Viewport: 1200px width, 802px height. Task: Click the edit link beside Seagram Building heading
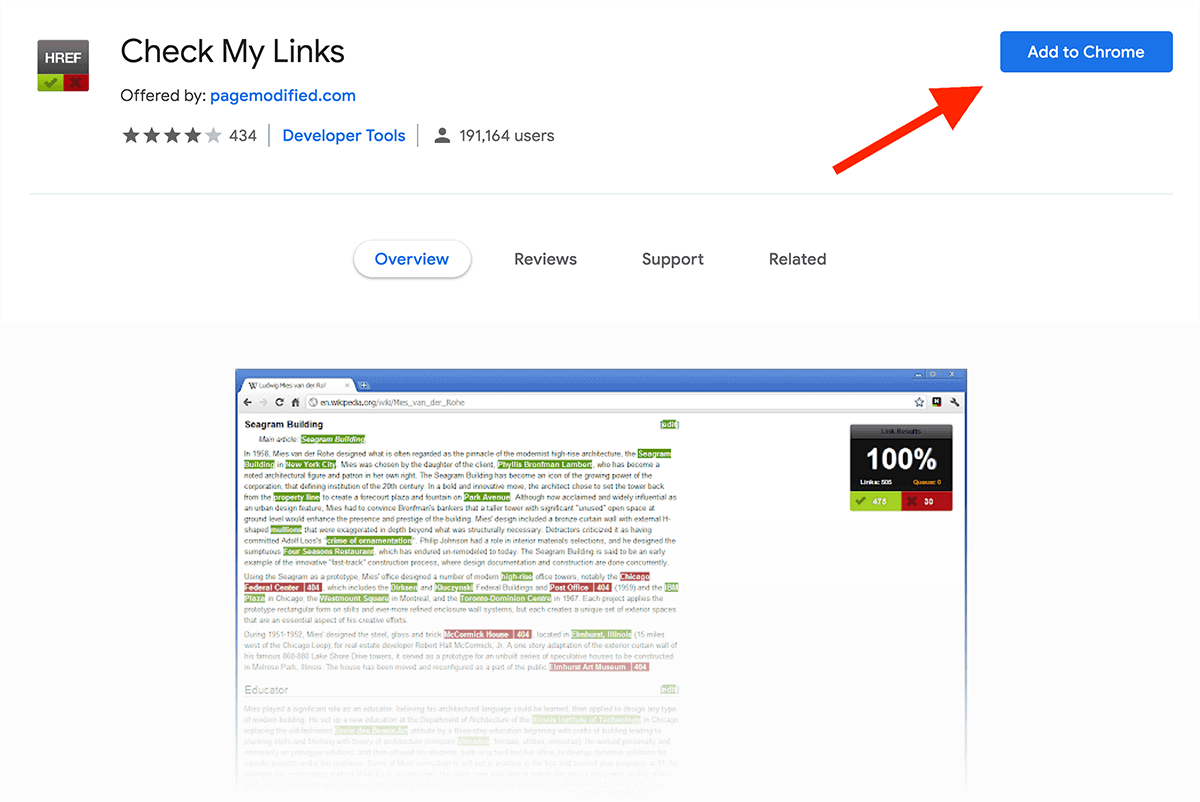pos(671,424)
